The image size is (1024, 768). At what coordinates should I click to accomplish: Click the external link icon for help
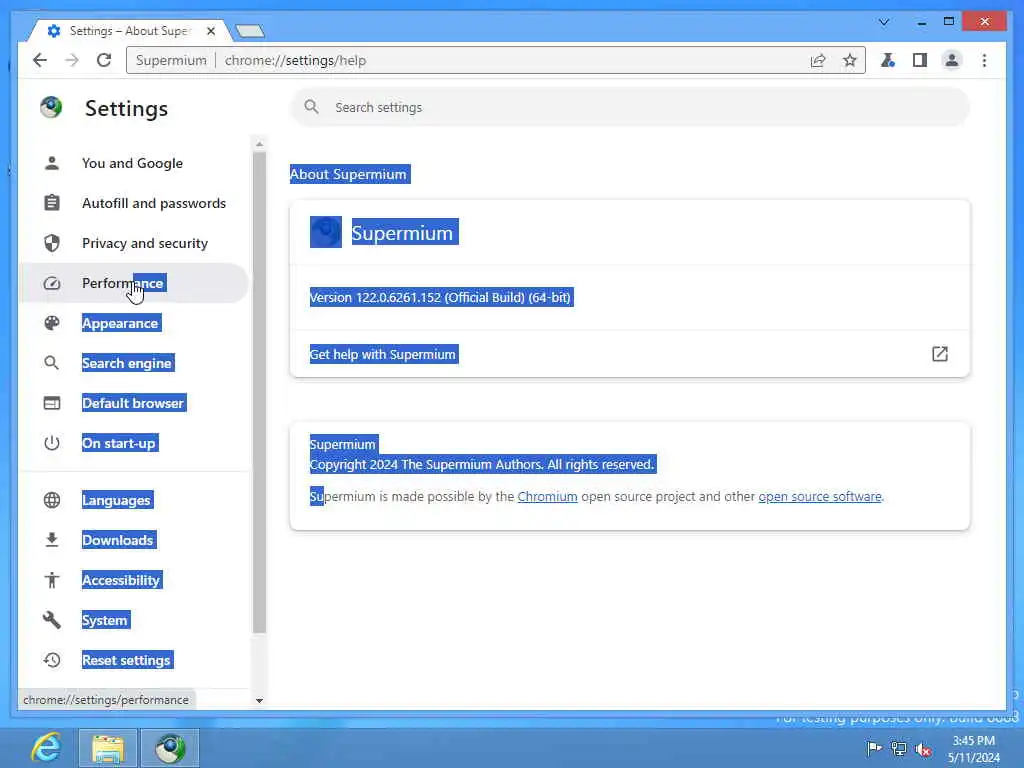click(x=939, y=354)
